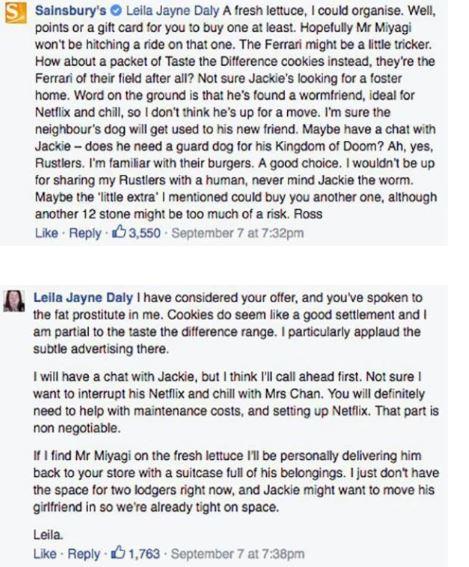Open Sainsbury's logo profile picture
The width and height of the screenshot is (469, 567).
point(16,13)
